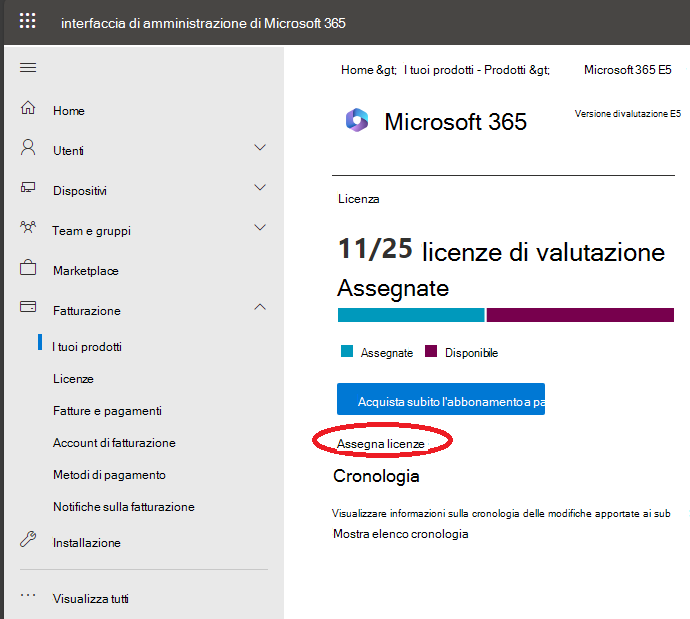690x619 pixels.
Task: Click the Team e gruppi people icon
Action: (x=28, y=227)
